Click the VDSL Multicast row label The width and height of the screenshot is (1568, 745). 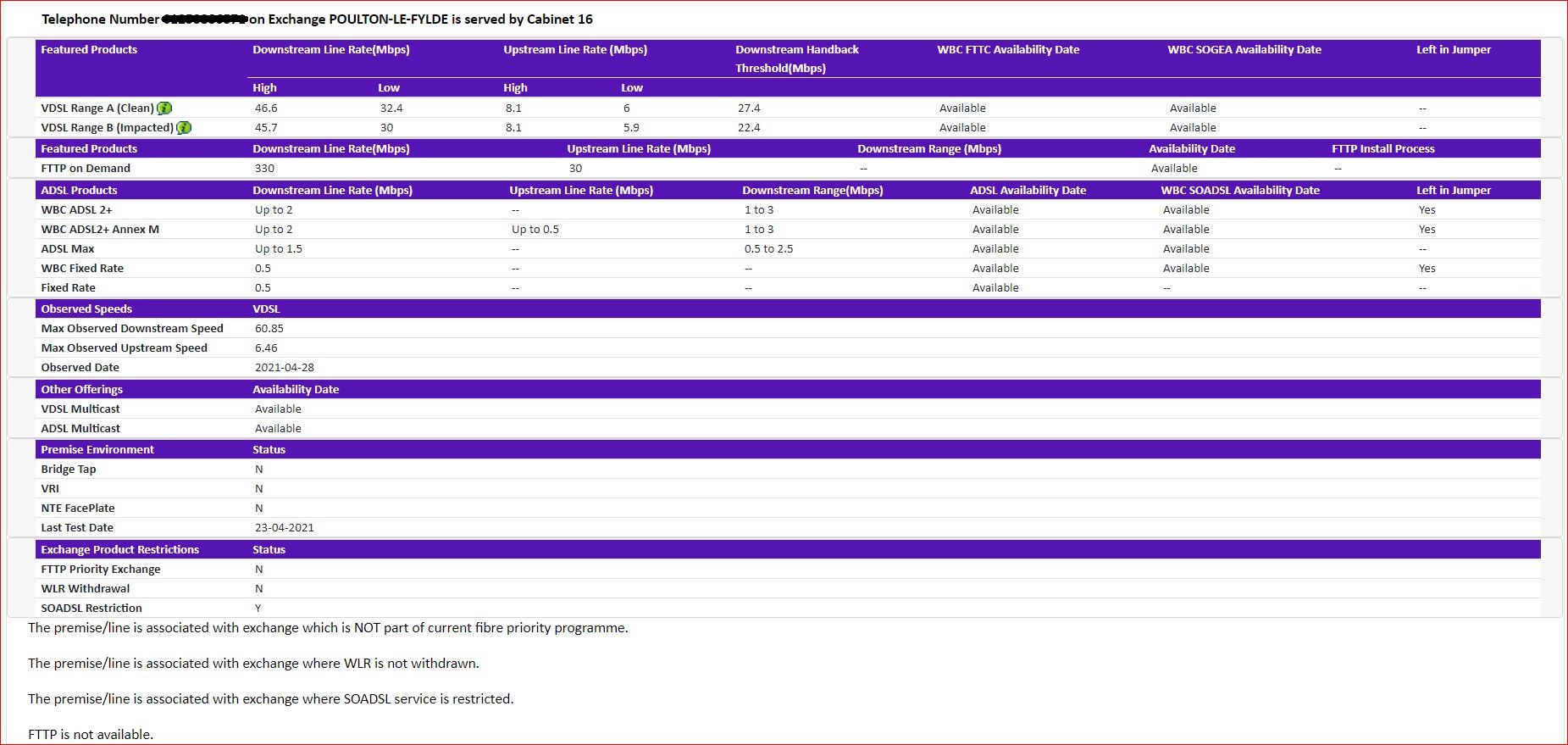pos(80,409)
